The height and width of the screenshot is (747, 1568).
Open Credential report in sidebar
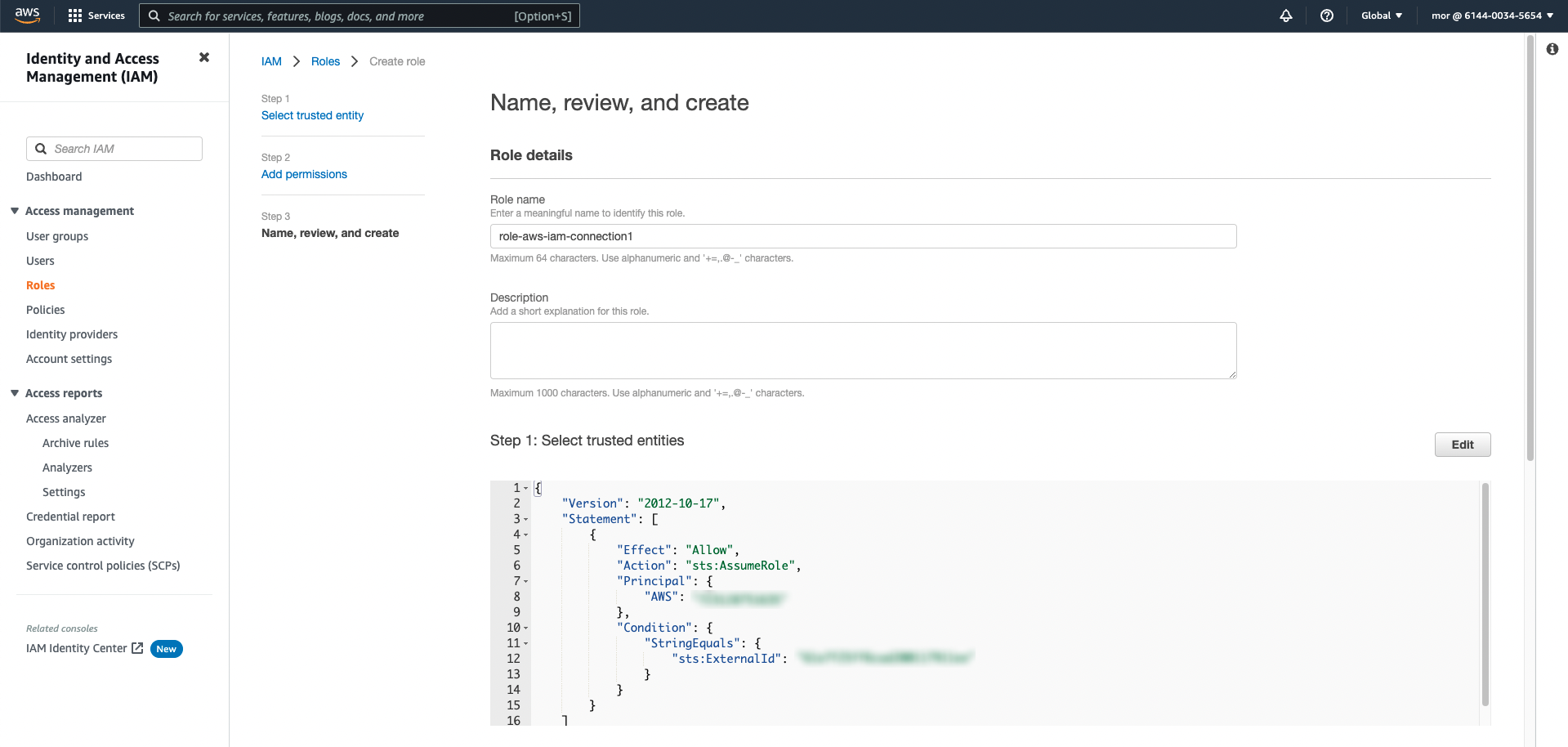tap(70, 517)
